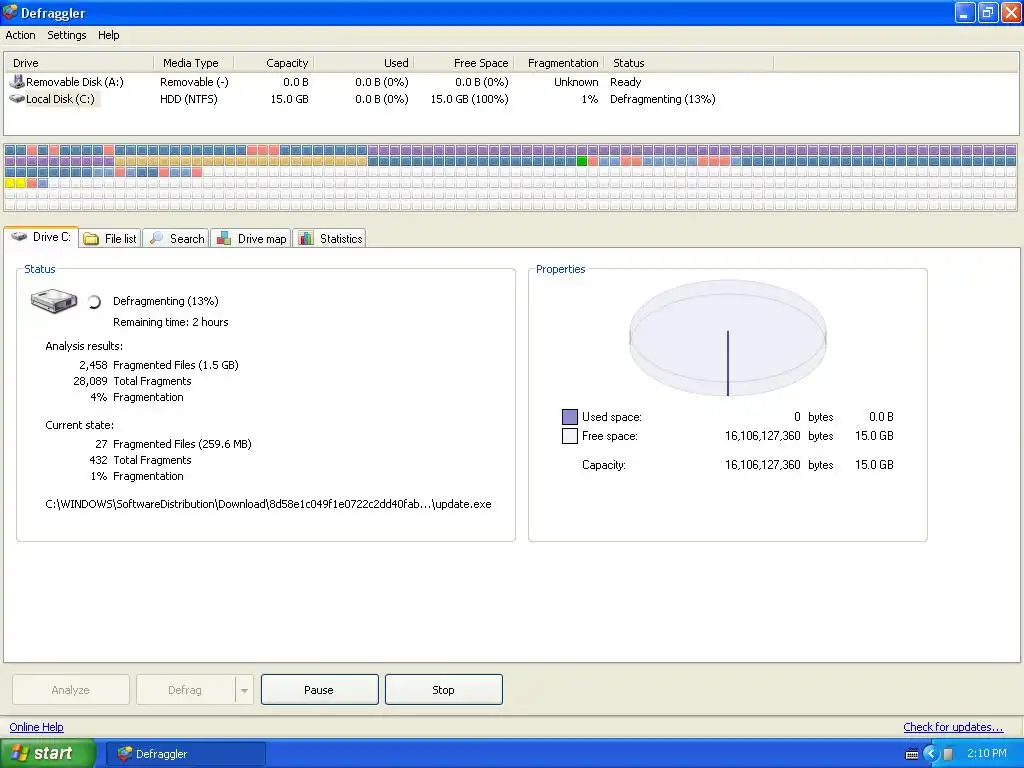
Task: Click the Free space white swatch
Action: point(569,436)
